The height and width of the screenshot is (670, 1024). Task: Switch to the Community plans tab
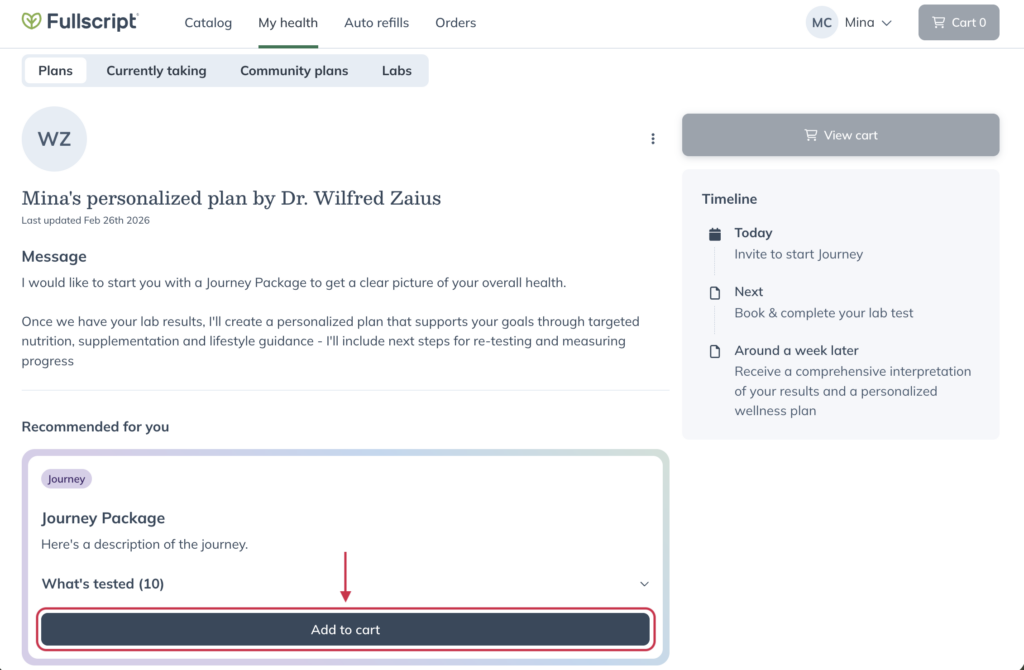[x=293, y=70]
